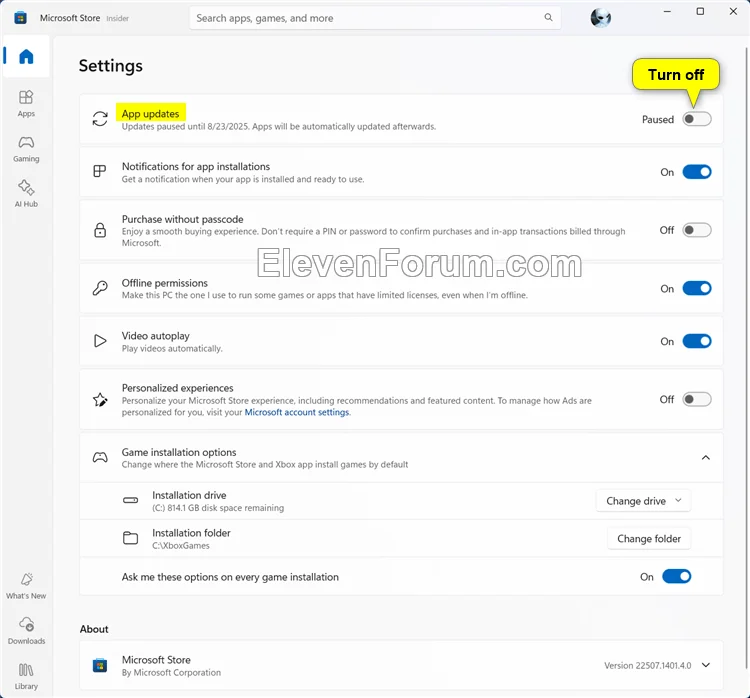Open the Change drive dropdown

click(x=643, y=500)
